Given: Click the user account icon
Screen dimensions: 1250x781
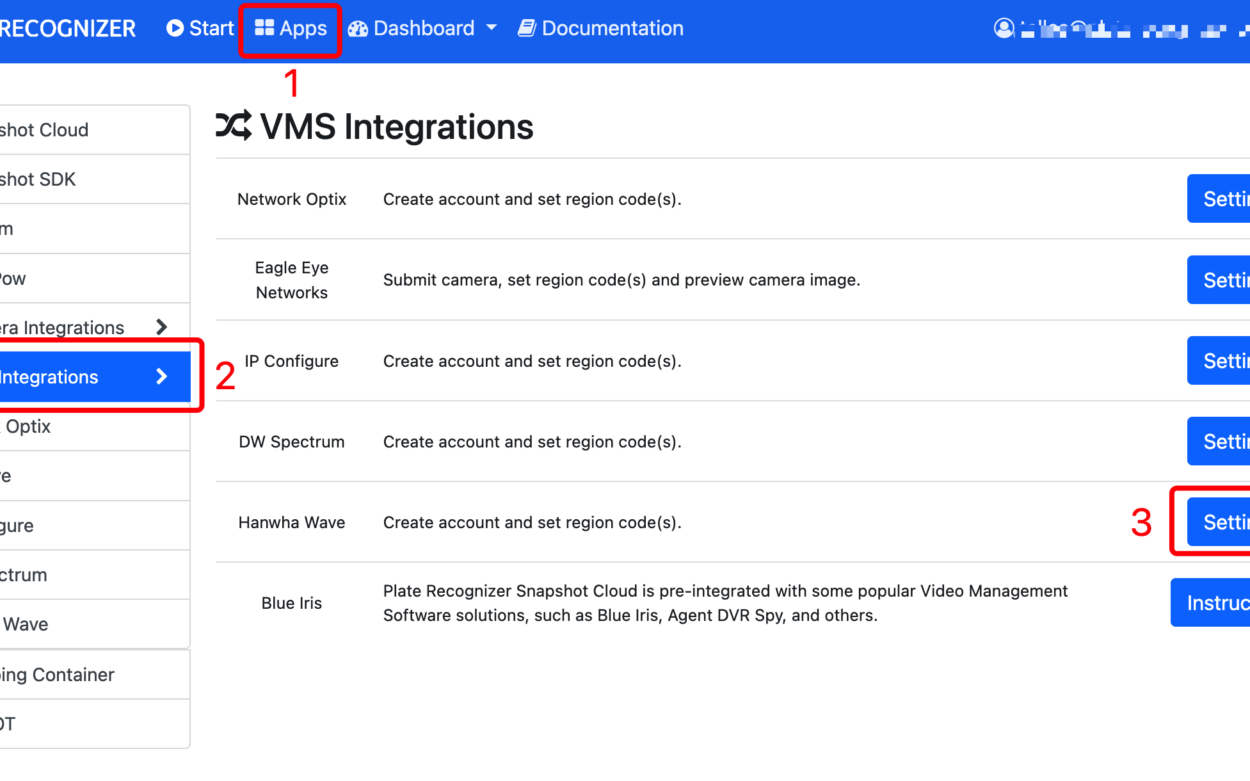Looking at the screenshot, I should tap(1004, 28).
